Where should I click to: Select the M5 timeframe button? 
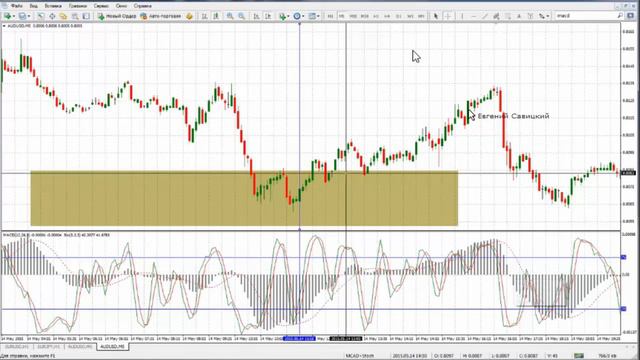pyautogui.click(x=341, y=16)
